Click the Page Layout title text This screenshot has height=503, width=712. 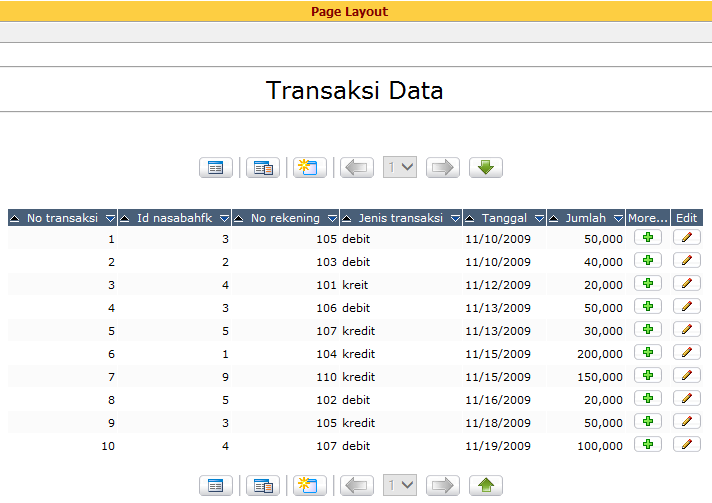click(x=350, y=11)
